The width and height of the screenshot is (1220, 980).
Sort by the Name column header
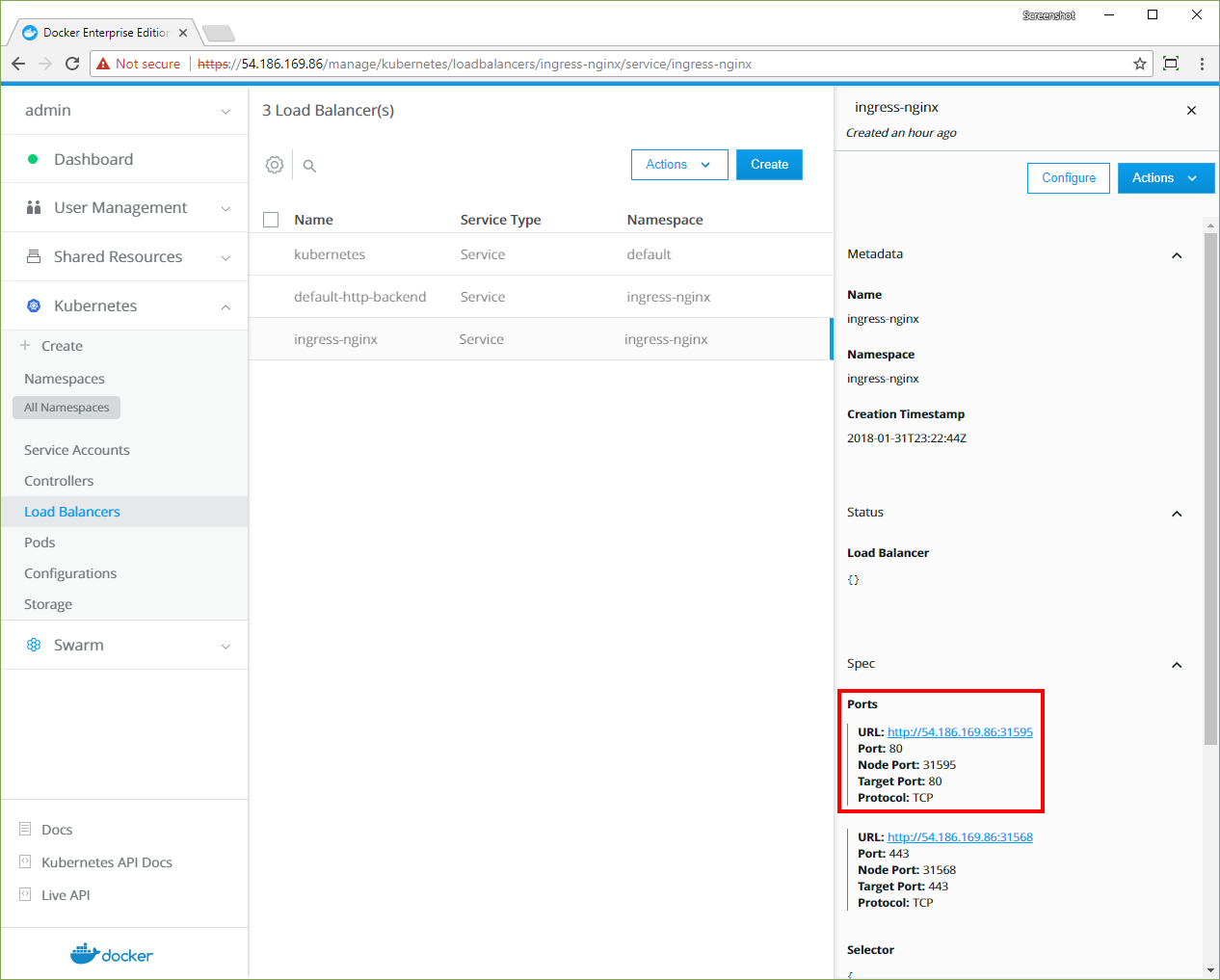point(313,220)
